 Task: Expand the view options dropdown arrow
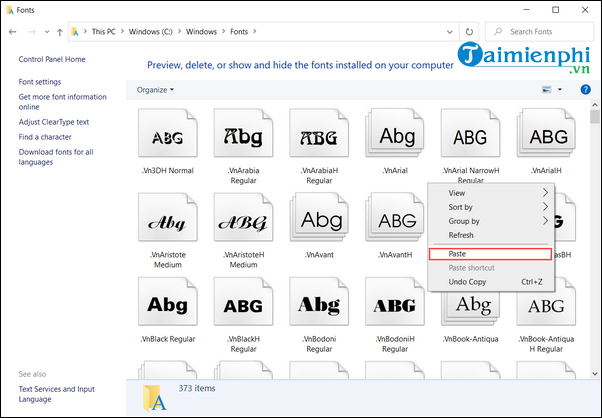click(x=560, y=90)
